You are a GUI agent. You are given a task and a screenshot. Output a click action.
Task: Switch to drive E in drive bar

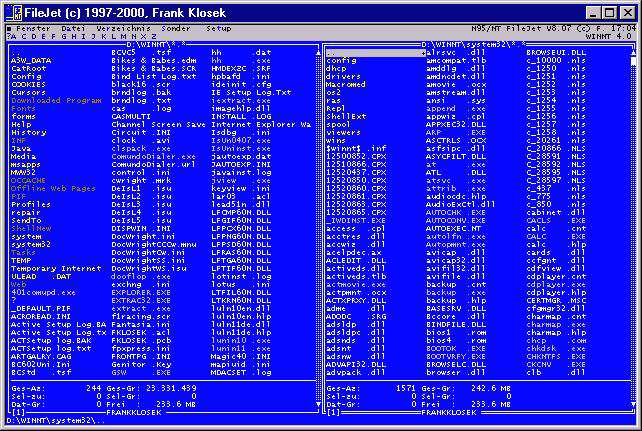click(43, 36)
